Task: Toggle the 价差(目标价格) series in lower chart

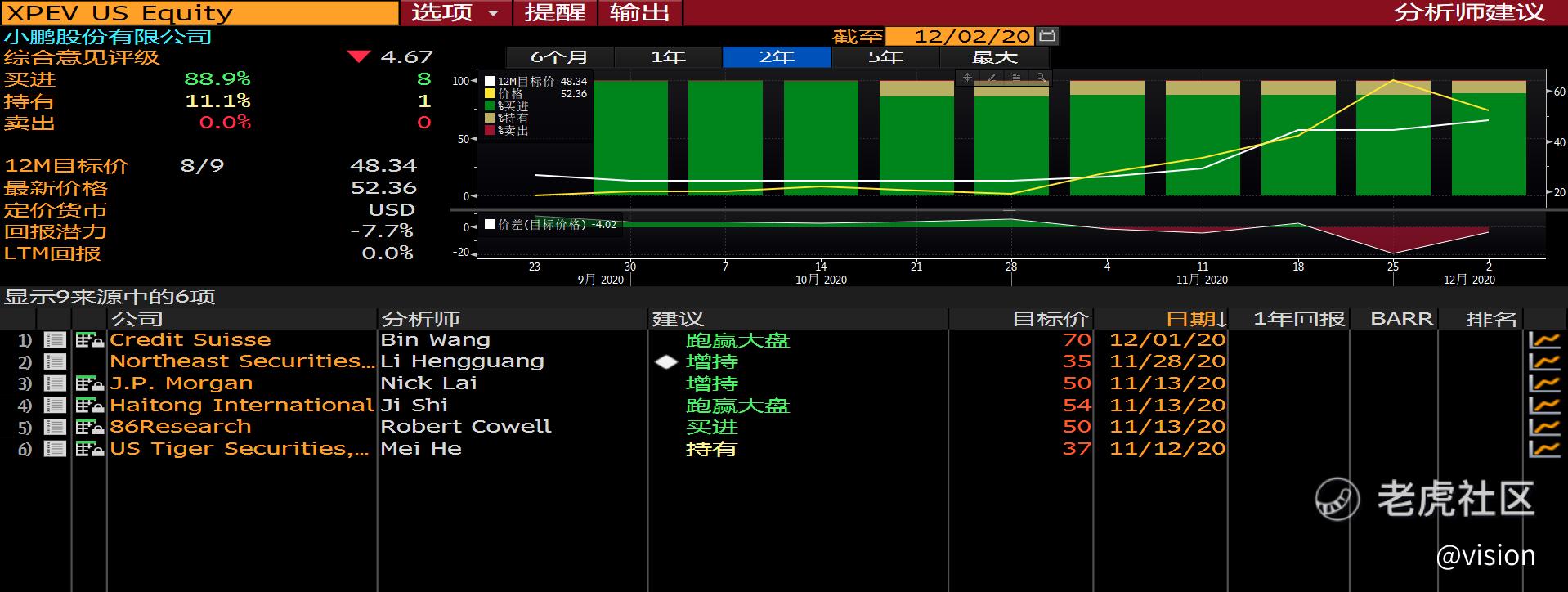Action: pos(490,224)
